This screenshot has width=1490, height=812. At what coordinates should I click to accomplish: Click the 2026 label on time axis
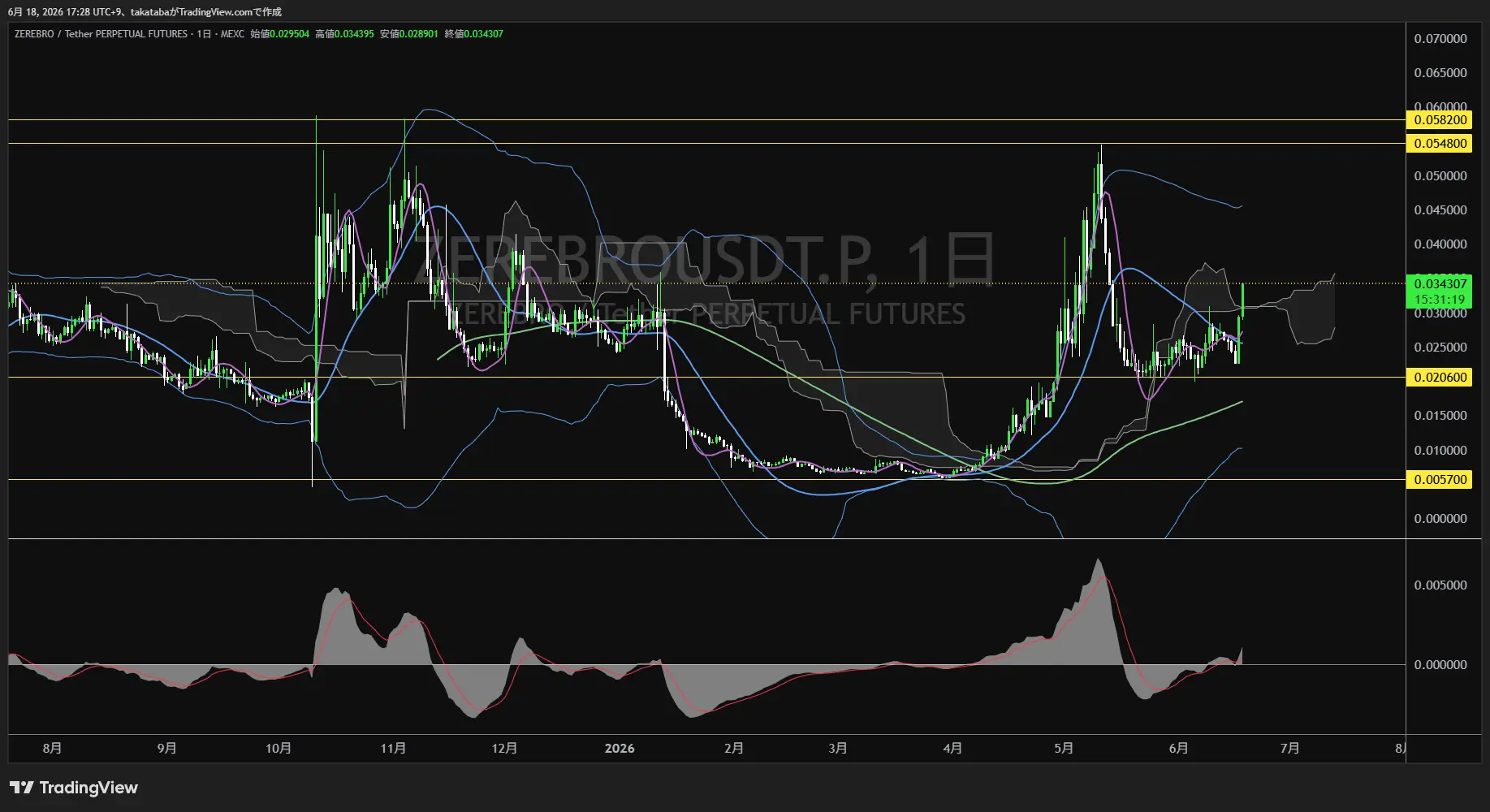tap(620, 748)
